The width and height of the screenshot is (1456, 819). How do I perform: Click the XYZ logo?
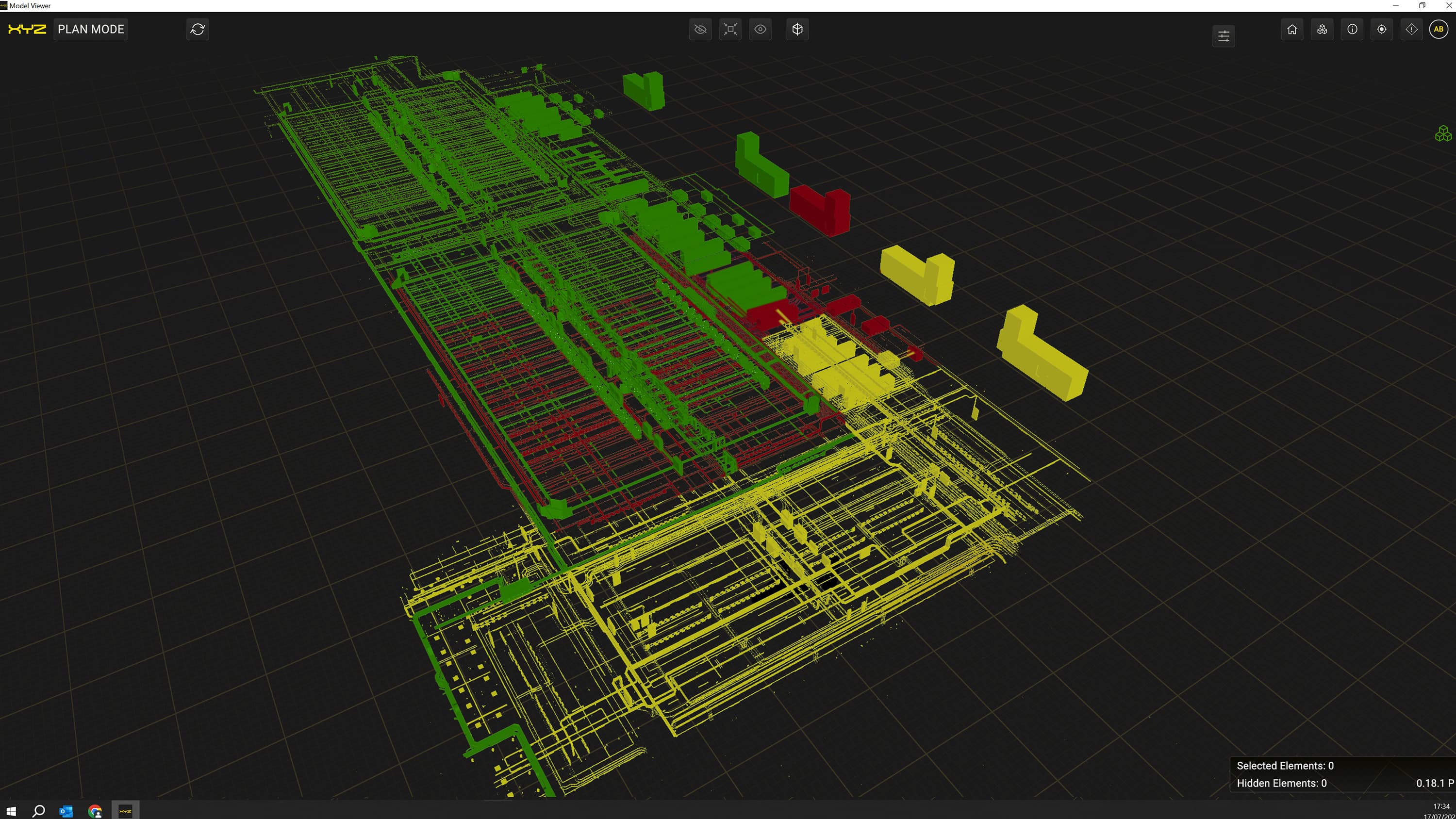(x=27, y=29)
